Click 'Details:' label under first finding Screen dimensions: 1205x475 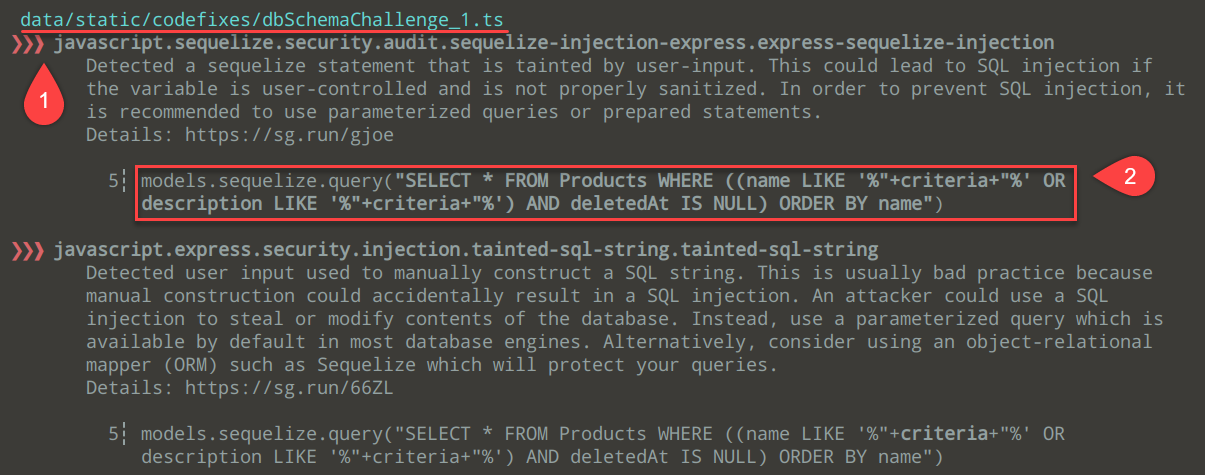[119, 134]
